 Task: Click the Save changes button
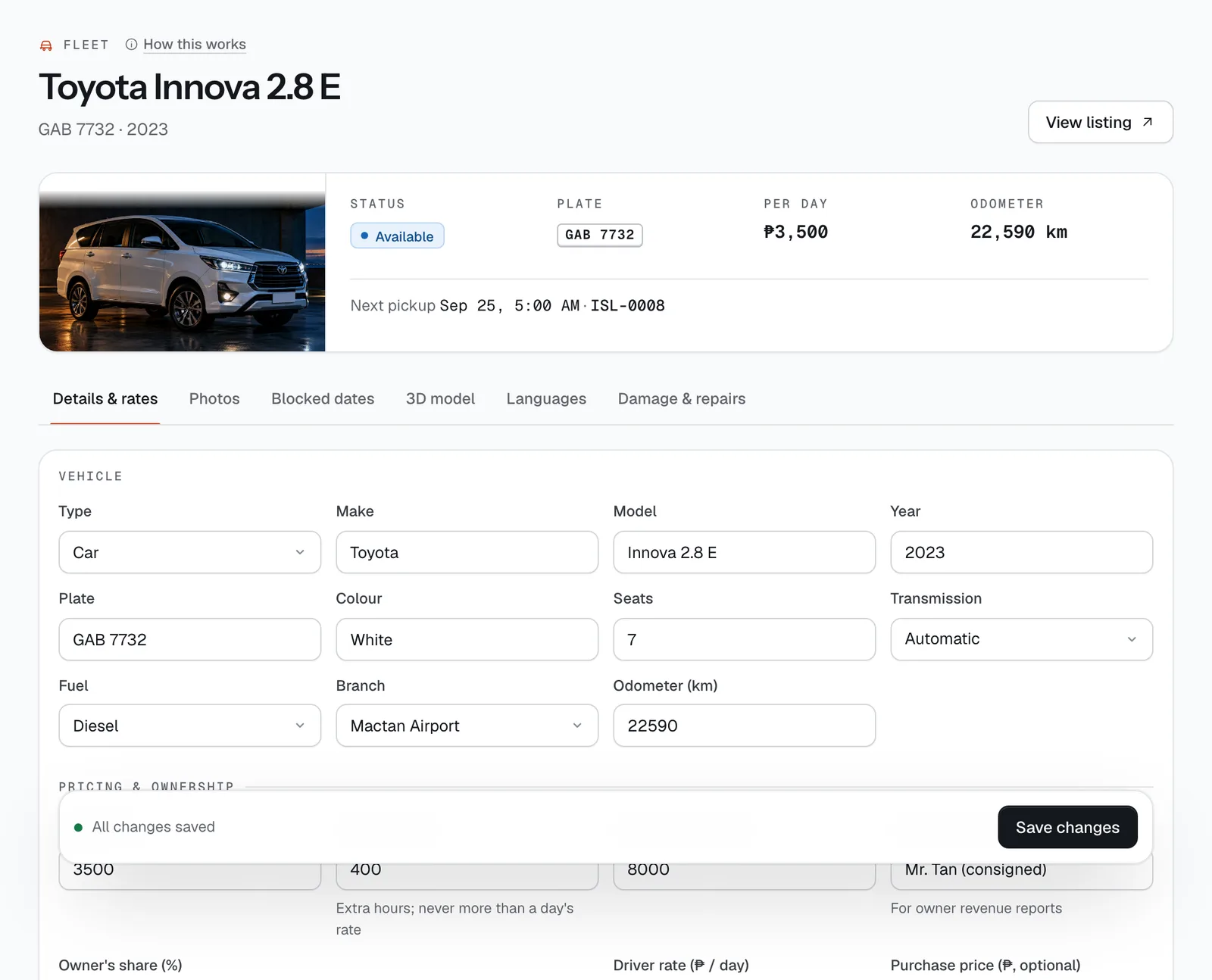[x=1067, y=827]
